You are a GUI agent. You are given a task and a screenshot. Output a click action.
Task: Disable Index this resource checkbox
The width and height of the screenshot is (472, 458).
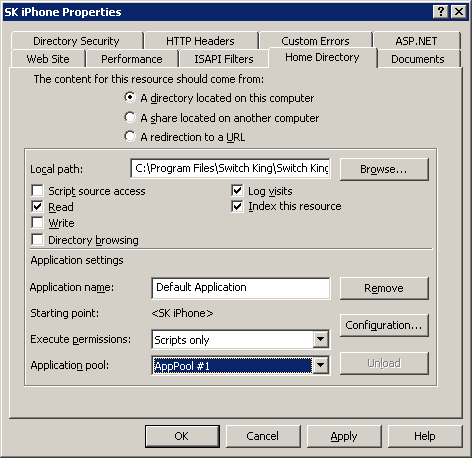(x=237, y=206)
